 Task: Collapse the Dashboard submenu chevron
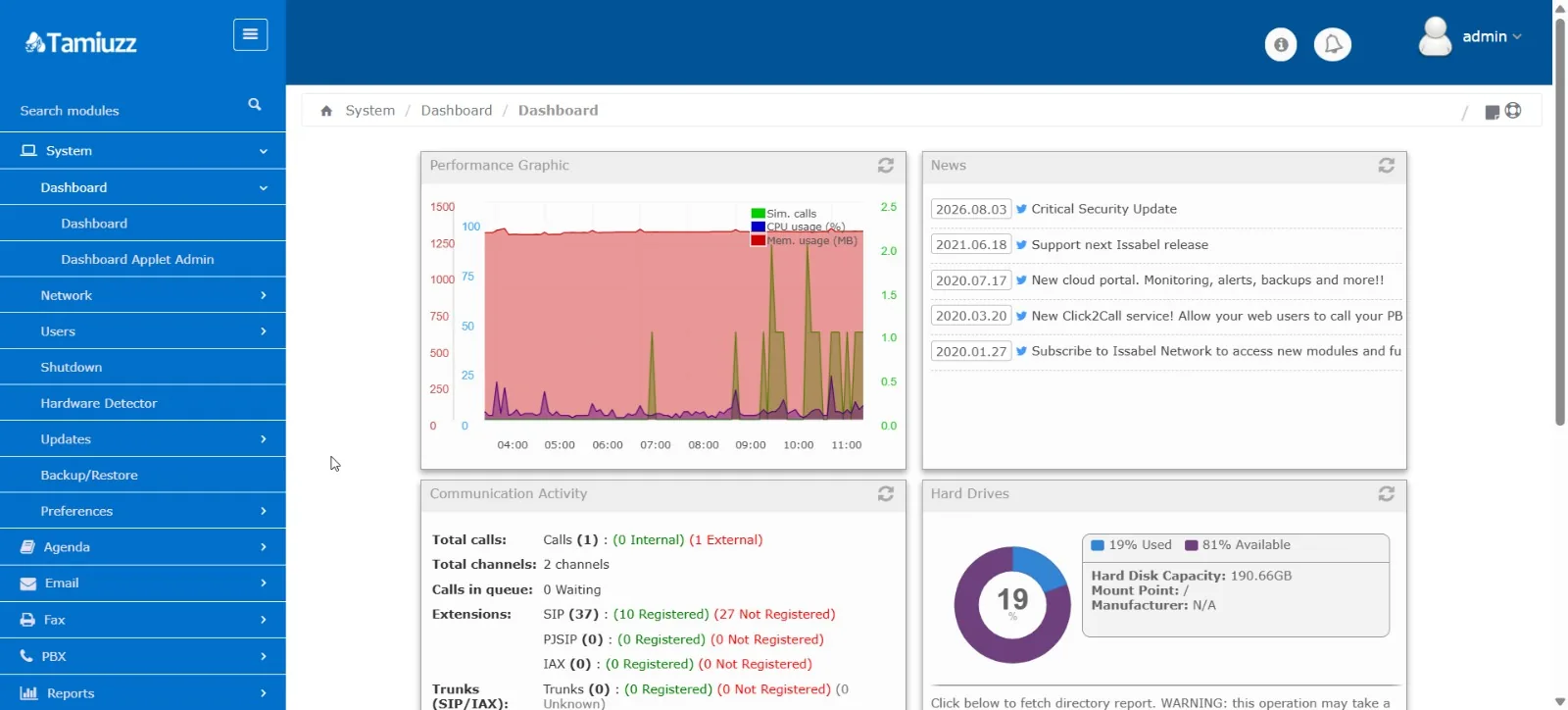click(264, 187)
